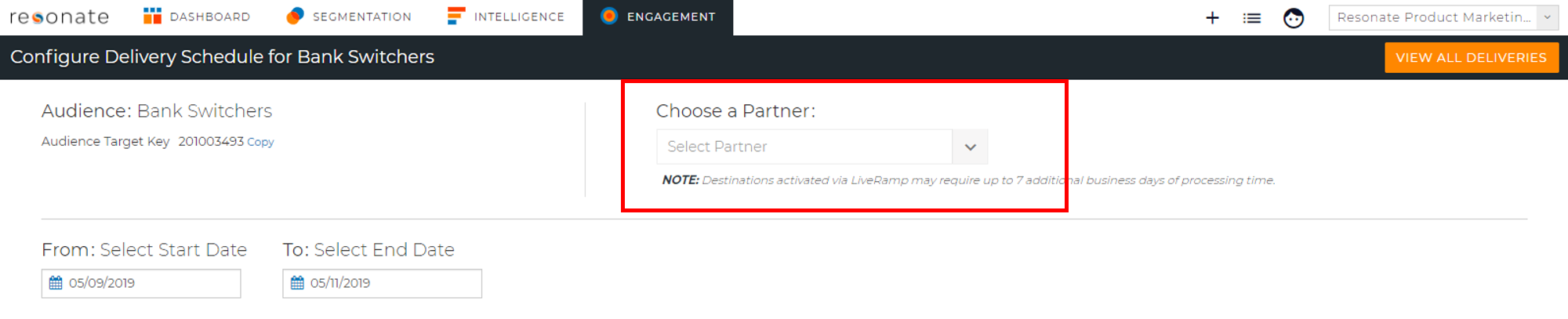Viewport: 1568px width, 319px height.
Task: Click the start date calendar icon
Action: [56, 283]
